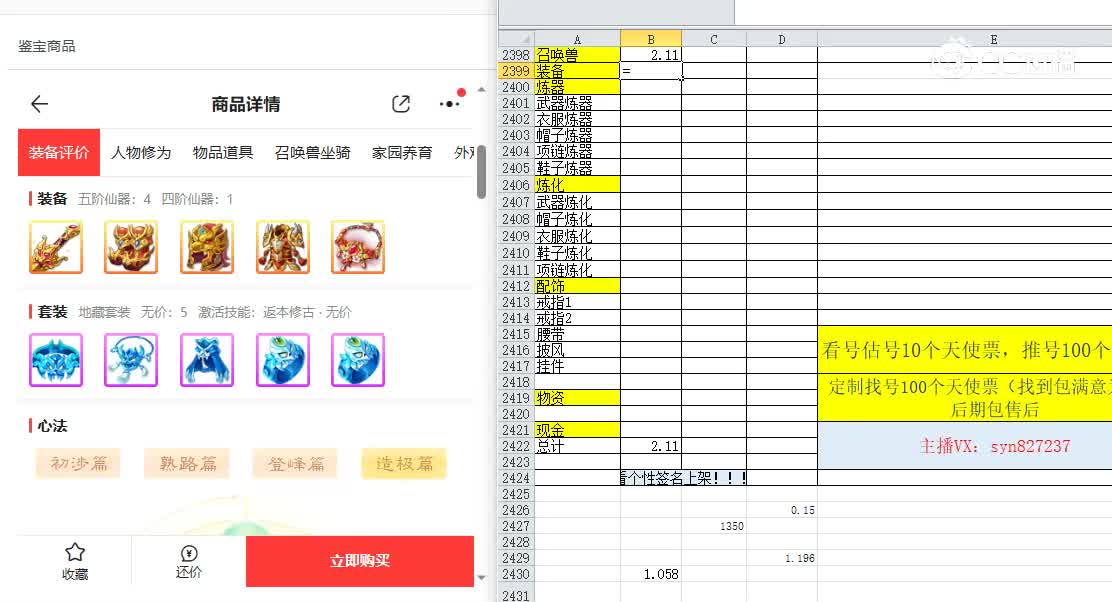Image resolution: width=1112 pixels, height=602 pixels.
Task: Select column A header in spreadsheet
Action: coord(577,39)
